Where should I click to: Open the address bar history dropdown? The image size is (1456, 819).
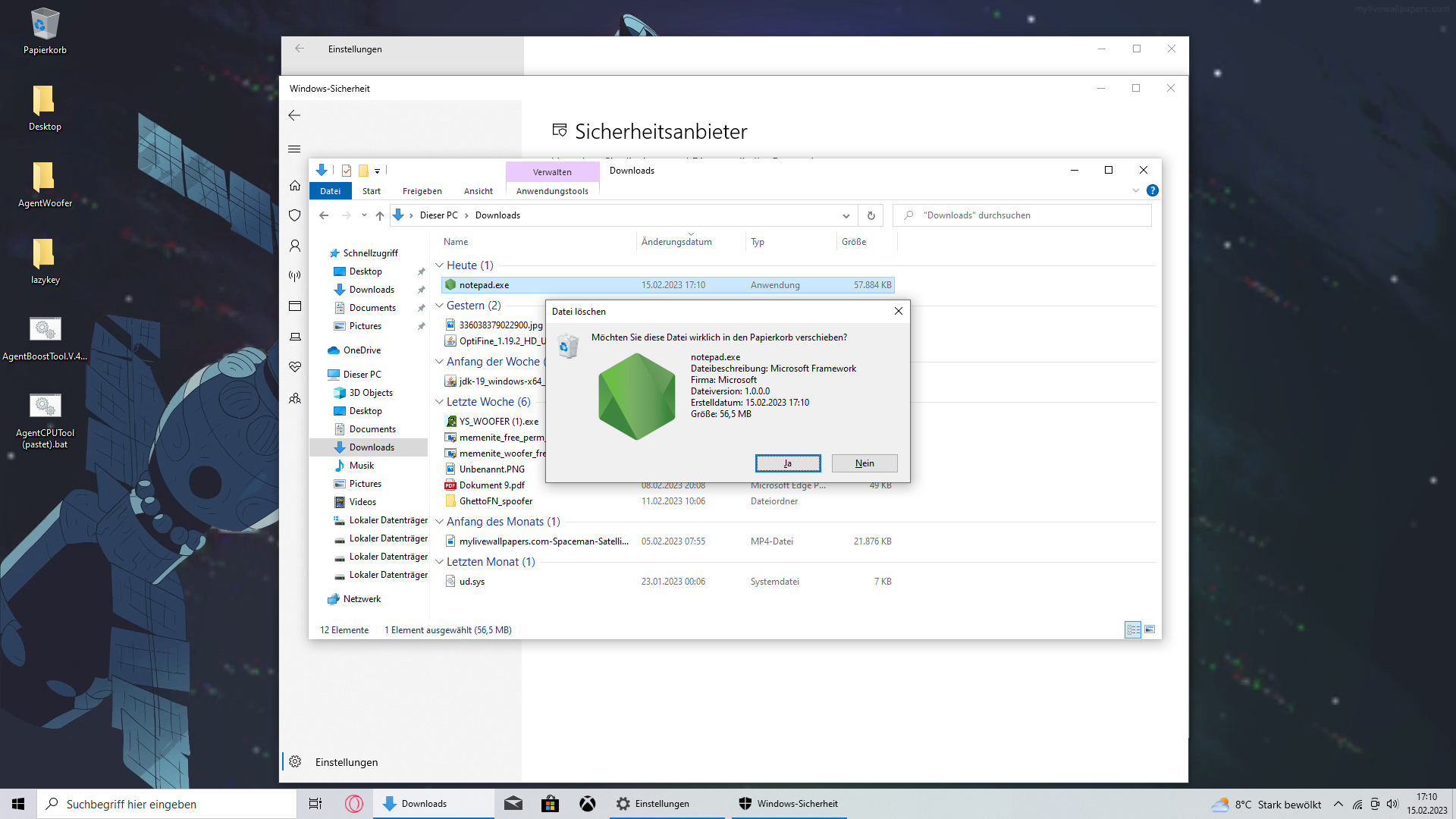[846, 215]
